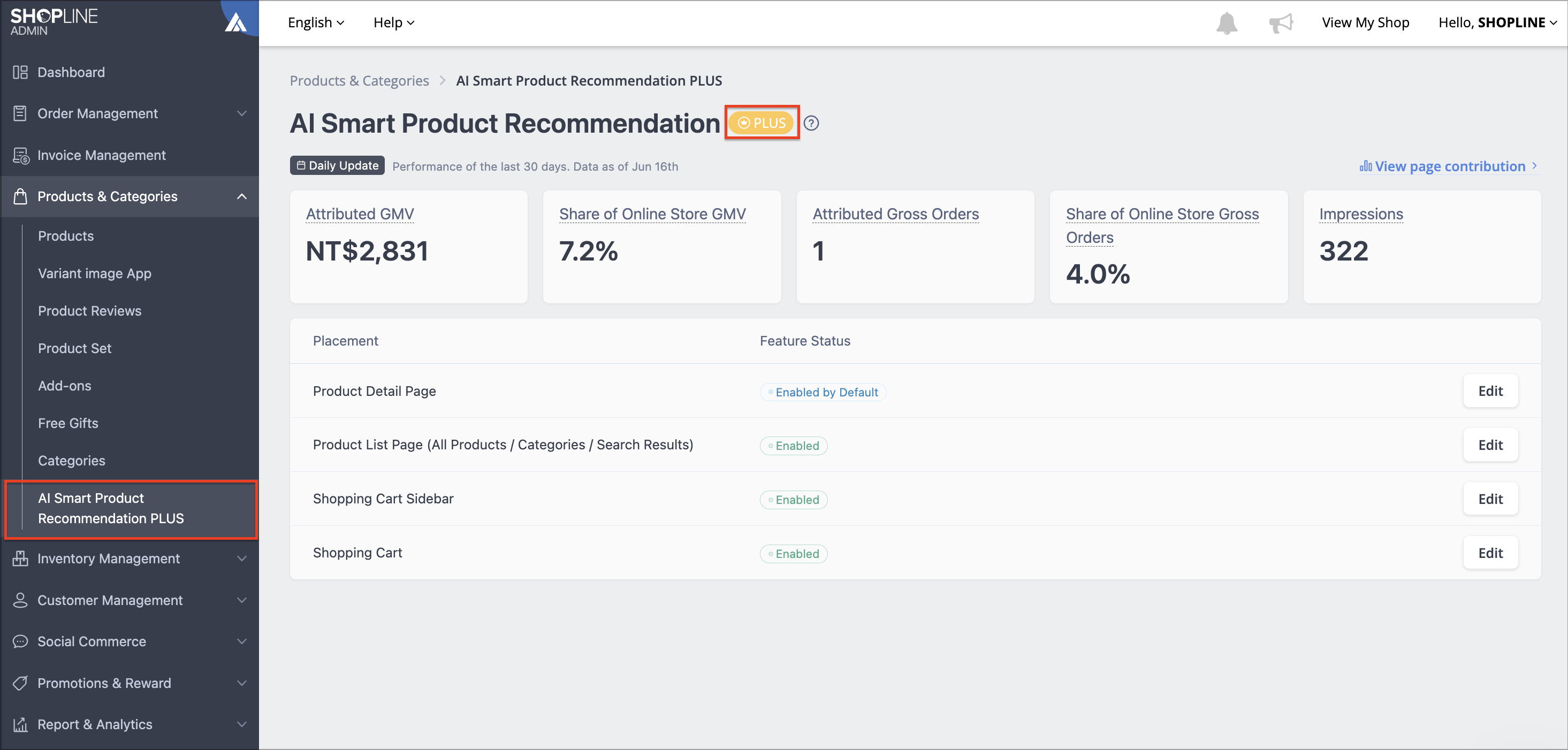
Task: Edit the Shopping Cart Sidebar placement
Action: [x=1490, y=499]
